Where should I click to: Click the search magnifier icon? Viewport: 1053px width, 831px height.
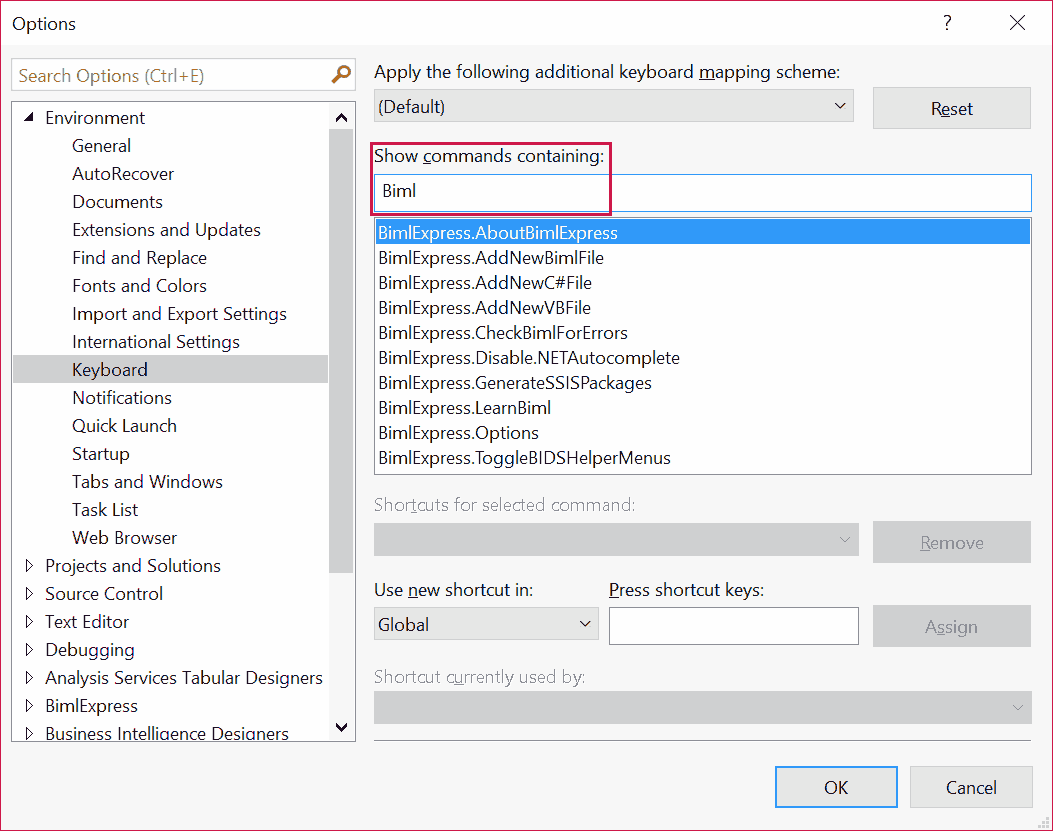(341, 75)
